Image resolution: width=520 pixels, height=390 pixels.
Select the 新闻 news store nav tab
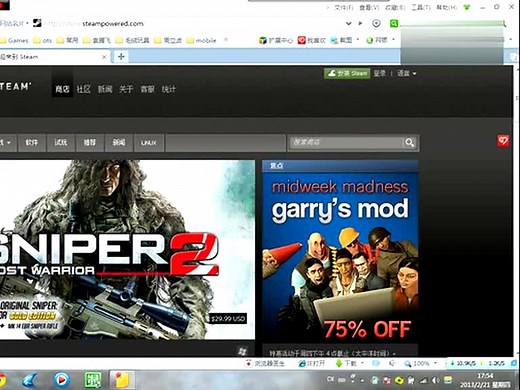click(119, 143)
